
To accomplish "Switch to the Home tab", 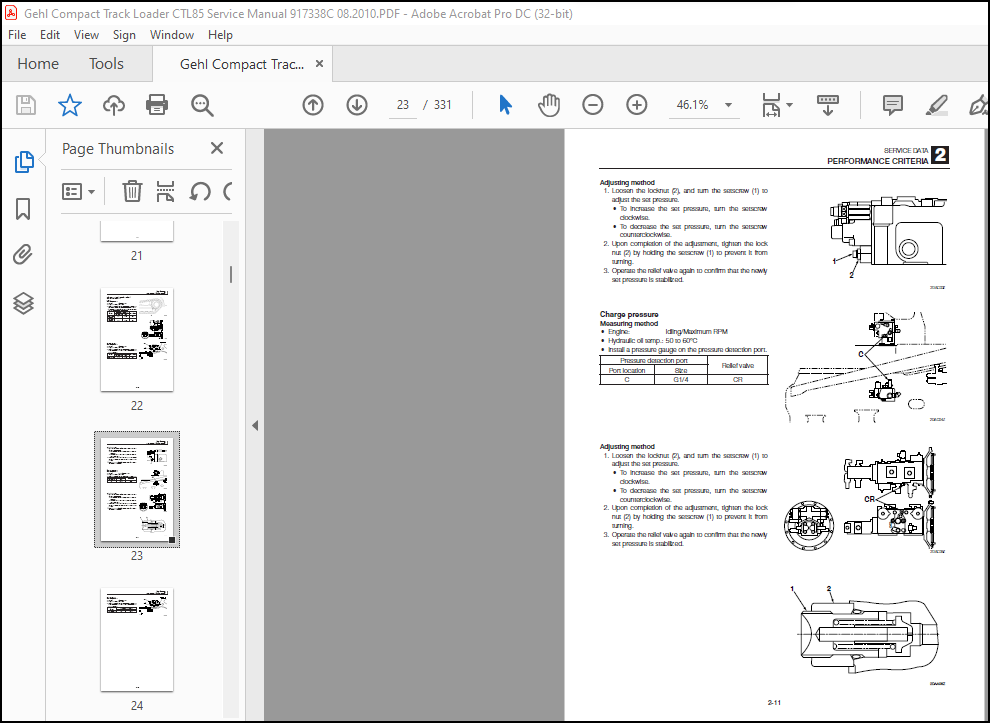I will click(x=38, y=64).
